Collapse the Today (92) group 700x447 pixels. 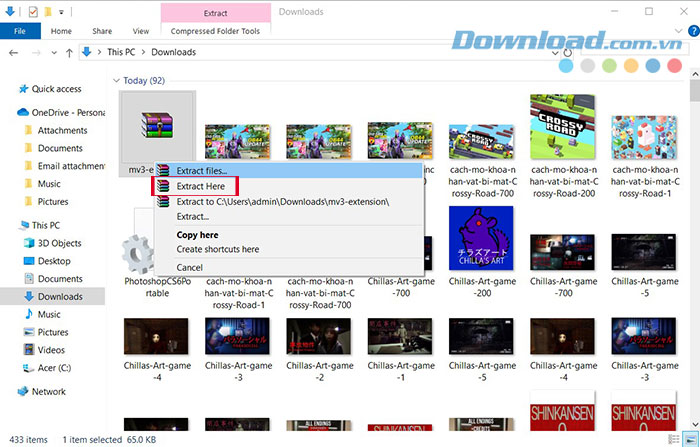pos(117,80)
